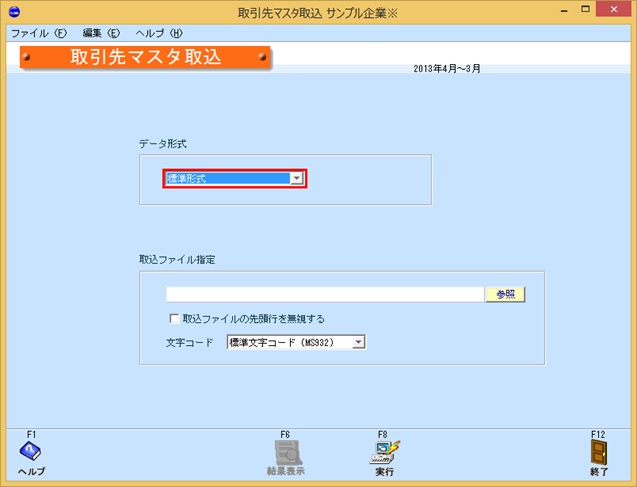
Task: Exit with F12 終了 door icon
Action: tap(599, 452)
